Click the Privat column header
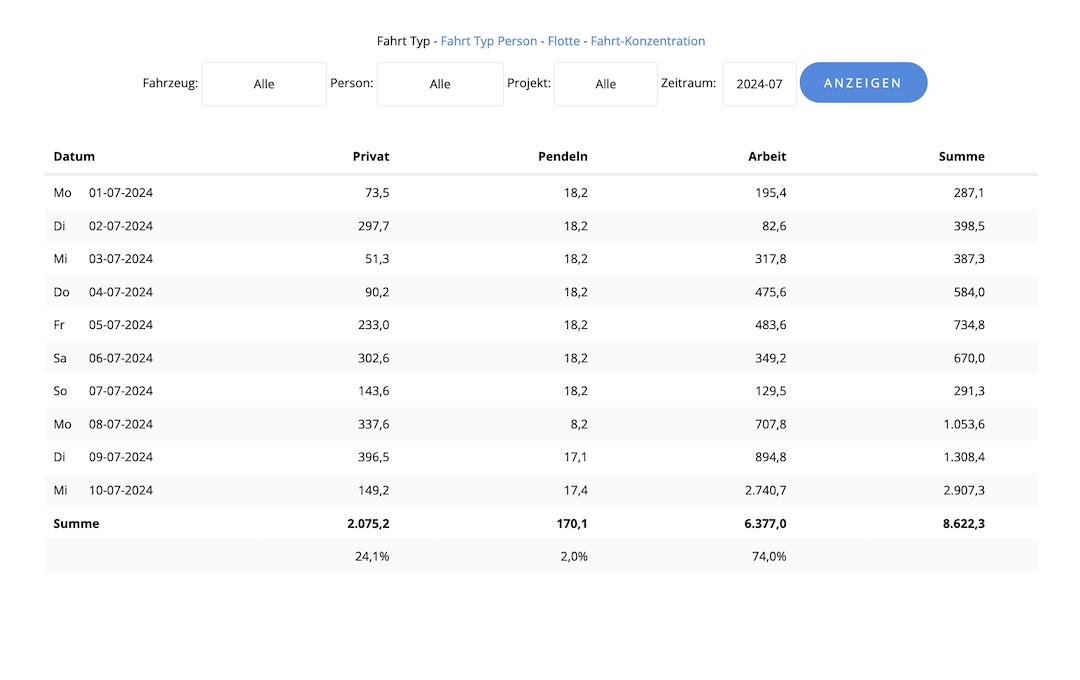 (371, 156)
